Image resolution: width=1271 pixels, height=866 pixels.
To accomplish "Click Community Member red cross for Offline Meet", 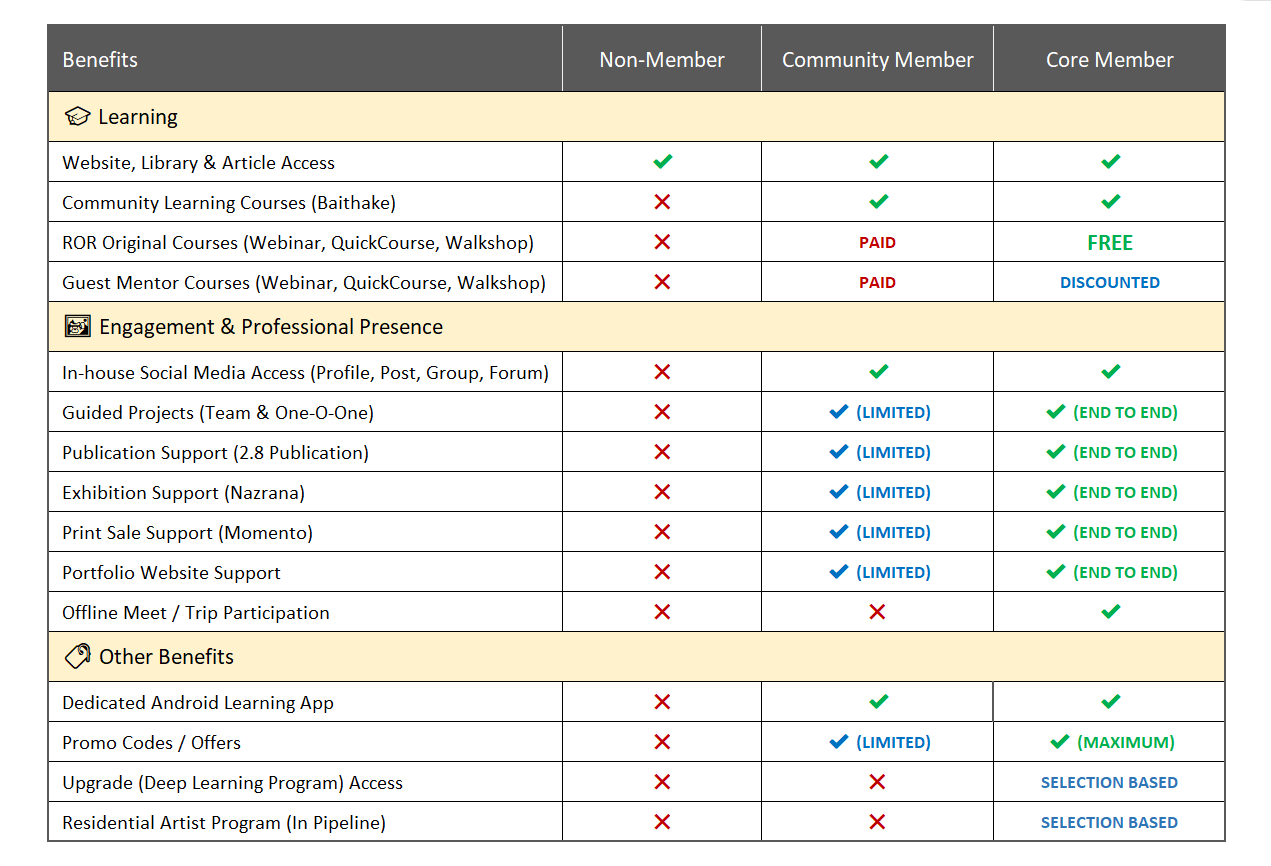I will tap(877, 612).
